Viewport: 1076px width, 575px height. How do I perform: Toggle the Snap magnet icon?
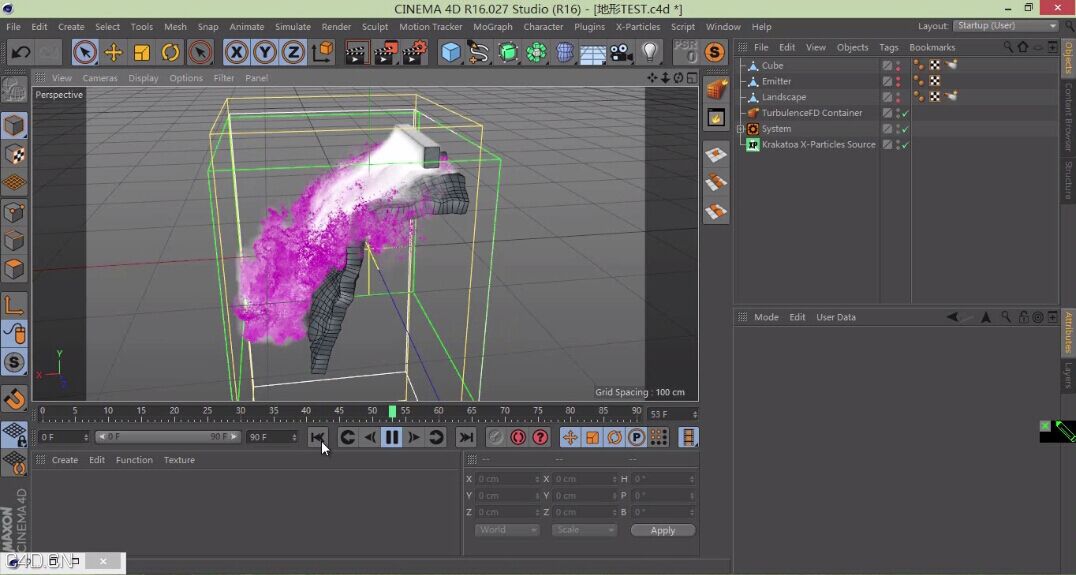[x=14, y=399]
